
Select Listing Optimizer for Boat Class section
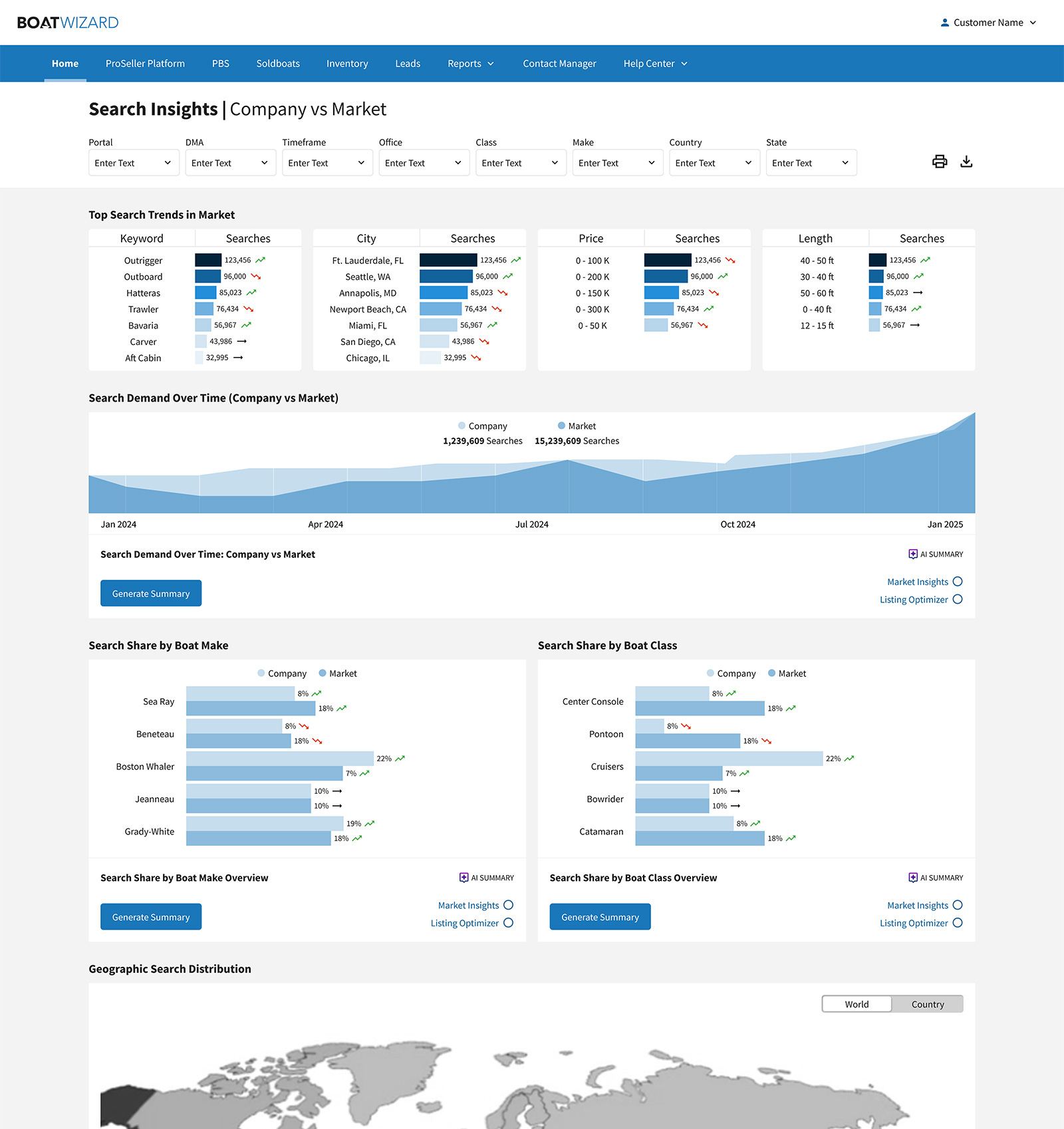pos(914,923)
